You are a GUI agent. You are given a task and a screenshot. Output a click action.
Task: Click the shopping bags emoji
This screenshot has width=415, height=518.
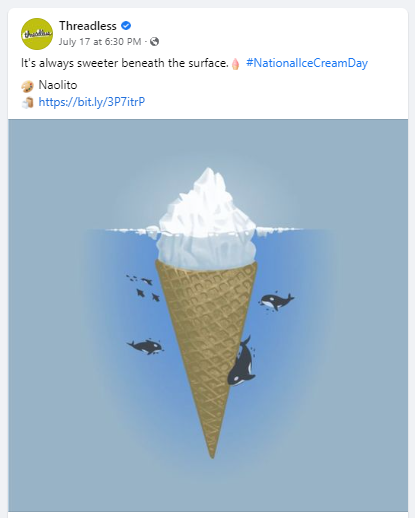pyautogui.click(x=28, y=102)
